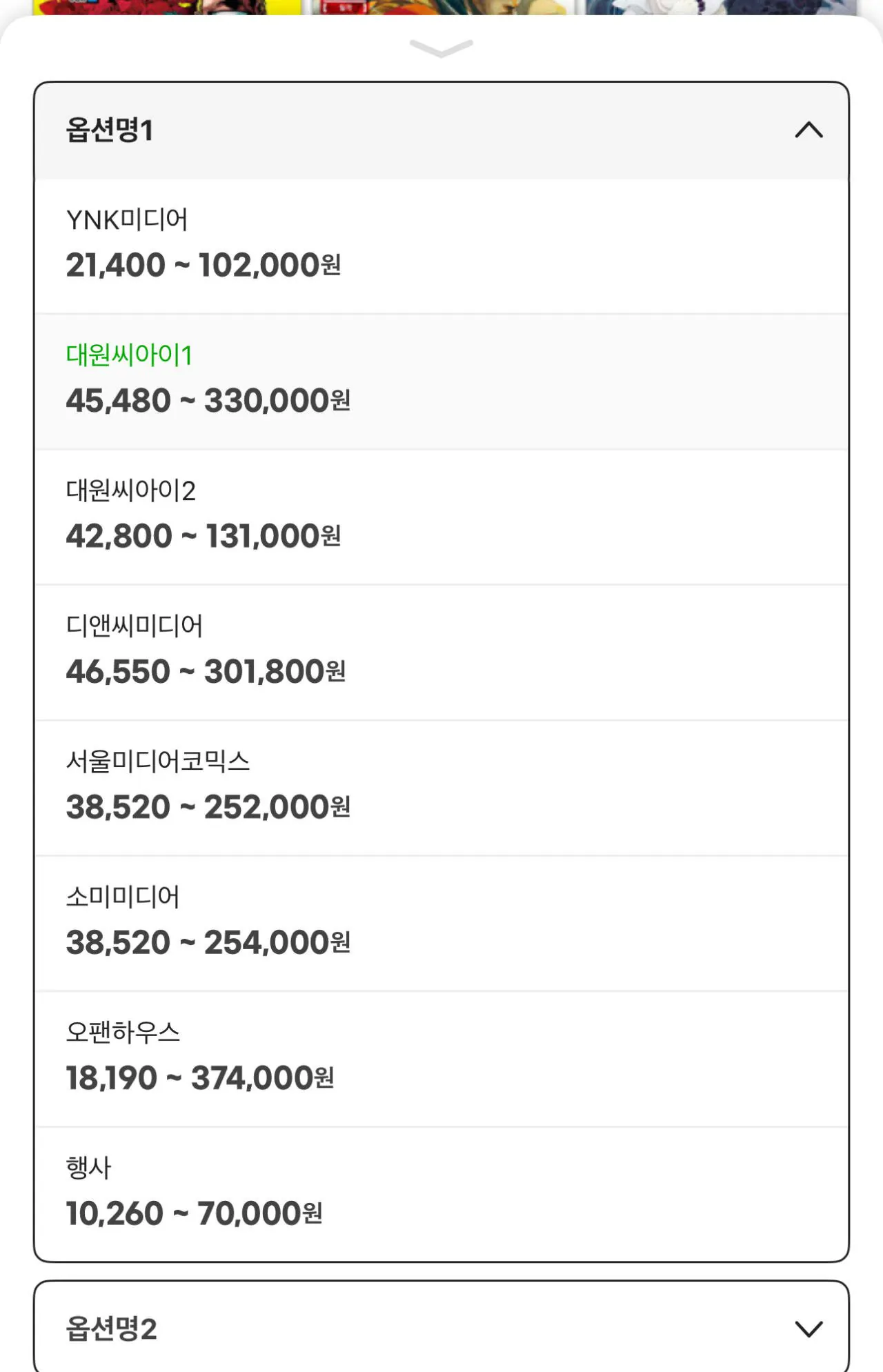Image resolution: width=883 pixels, height=1372 pixels.
Task: Pick the 디앤씨미디어 option
Action: [x=135, y=626]
